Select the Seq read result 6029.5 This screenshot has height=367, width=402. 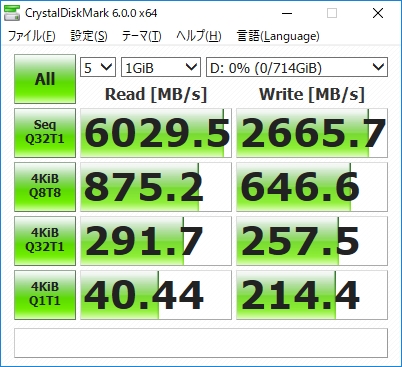pos(156,133)
